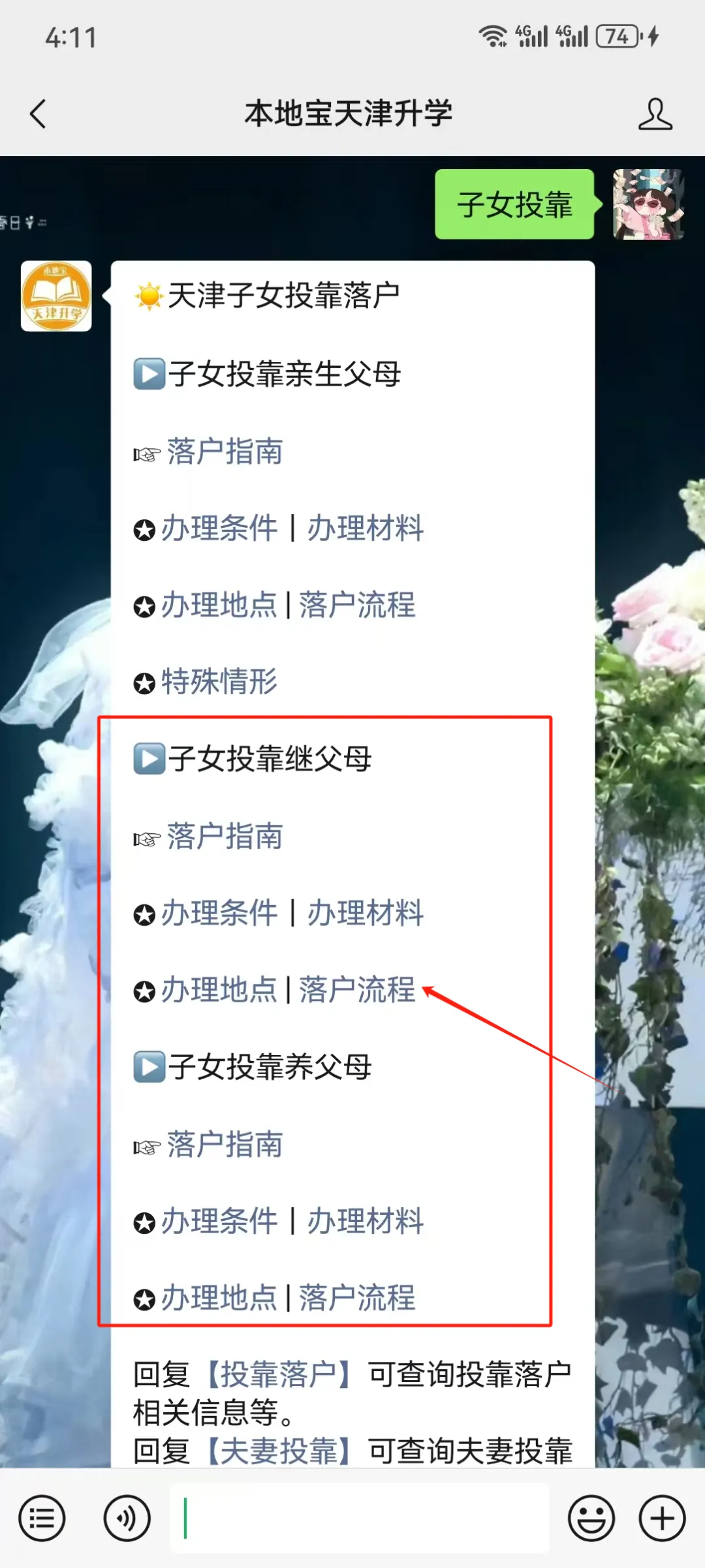The image size is (705, 1568).
Task: Switch to voice input icon
Action: 127,1518
